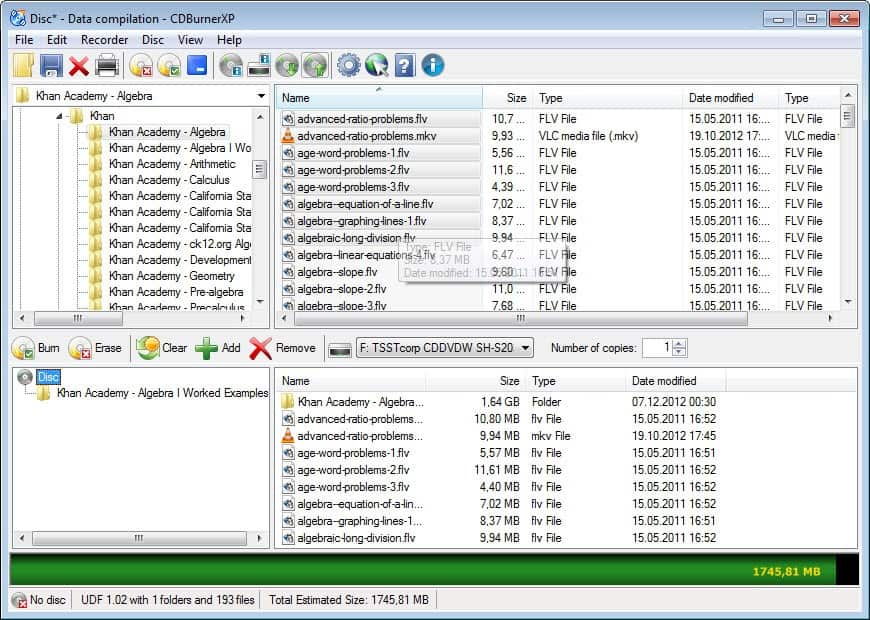The width and height of the screenshot is (870, 620).
Task: Select Khan Academy - Pre-algebra folder in tree
Action: click(x=176, y=293)
